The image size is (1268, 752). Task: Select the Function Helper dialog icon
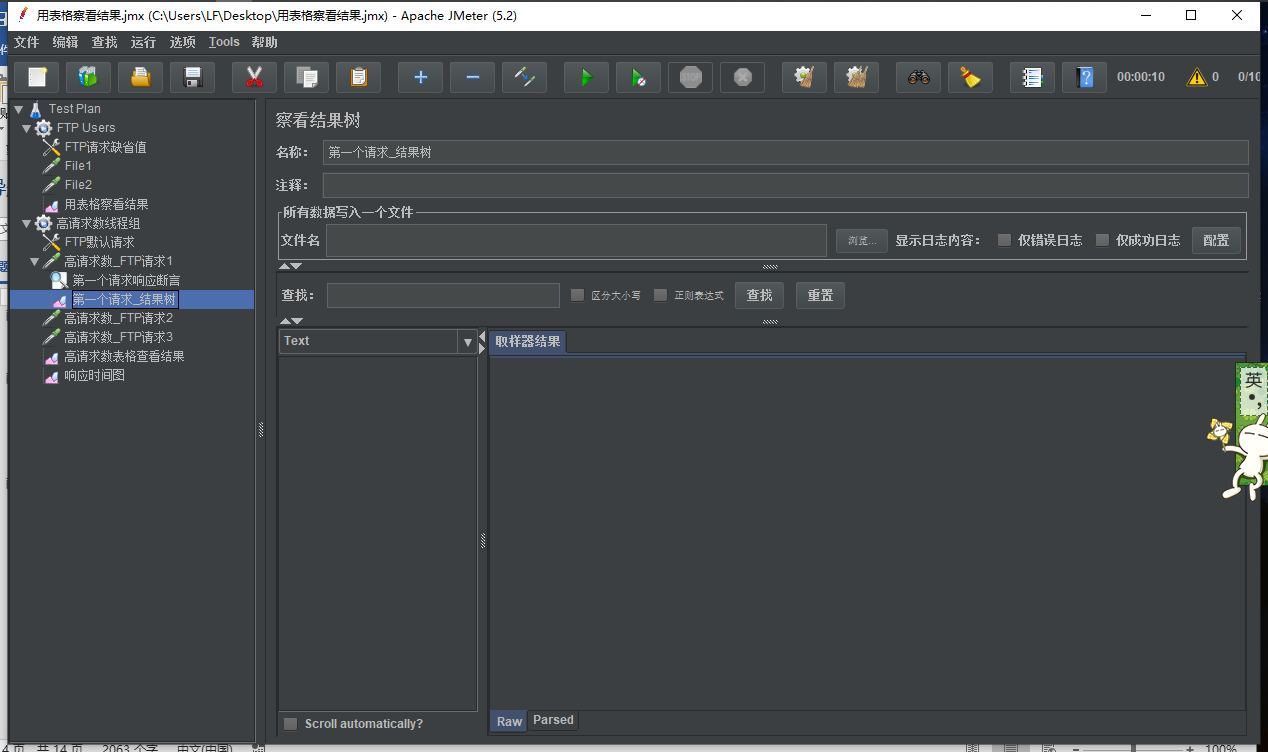[1034, 77]
